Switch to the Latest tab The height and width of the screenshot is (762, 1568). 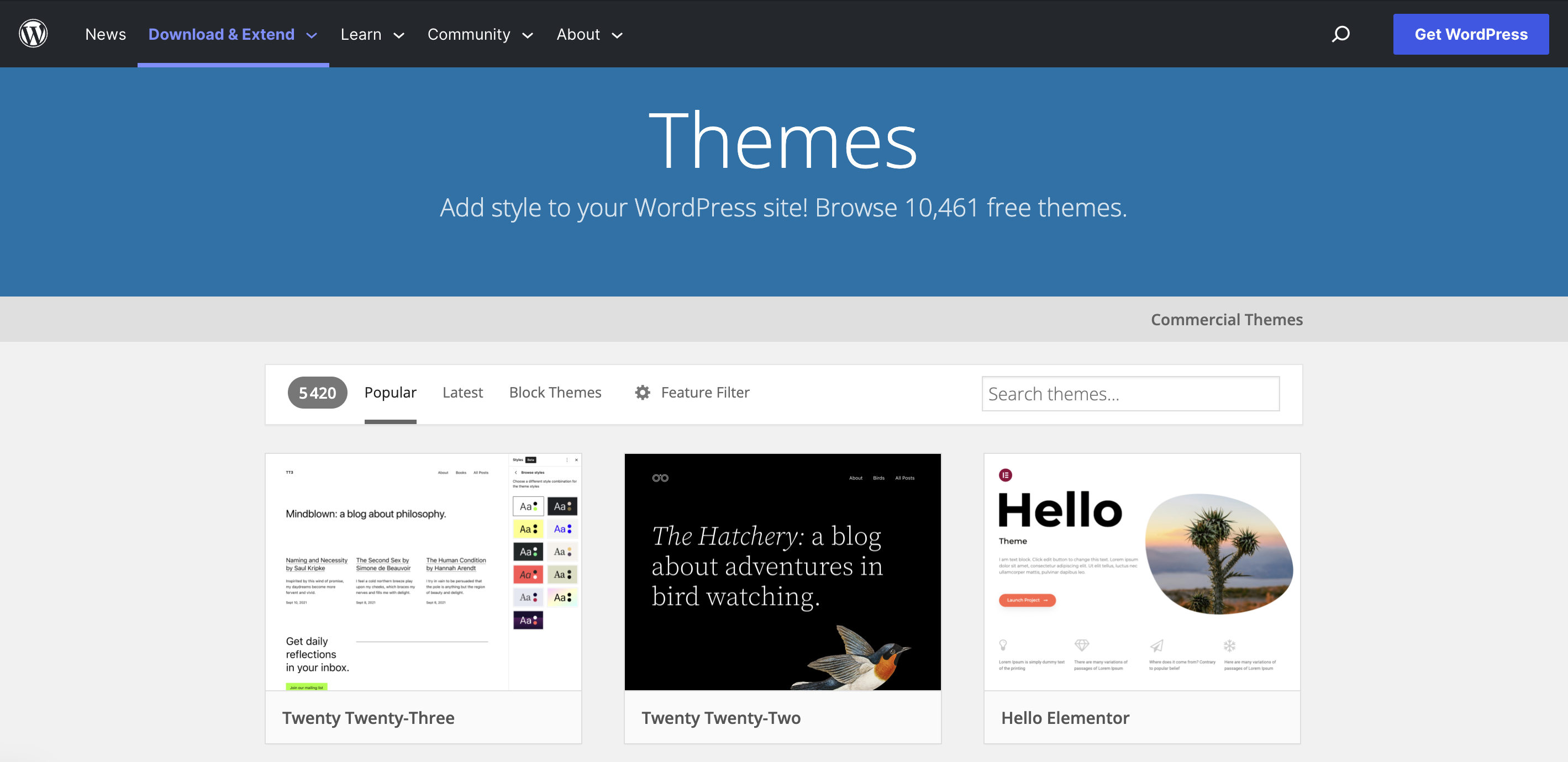click(462, 392)
